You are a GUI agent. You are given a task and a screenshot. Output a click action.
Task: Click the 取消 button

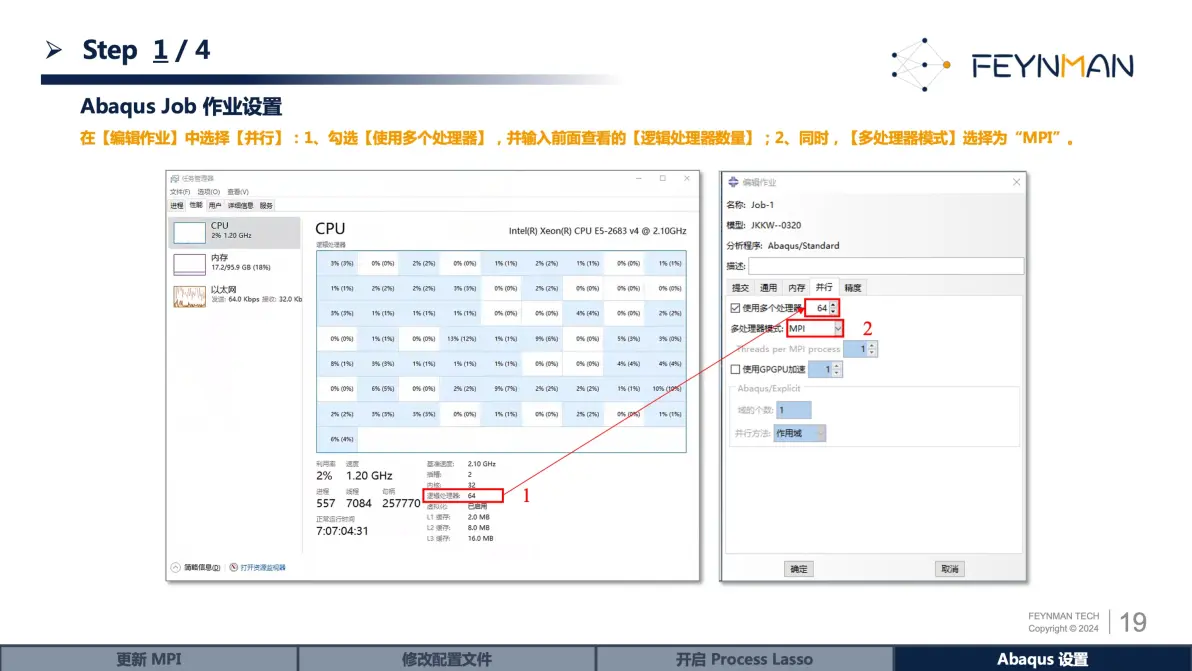tap(949, 569)
